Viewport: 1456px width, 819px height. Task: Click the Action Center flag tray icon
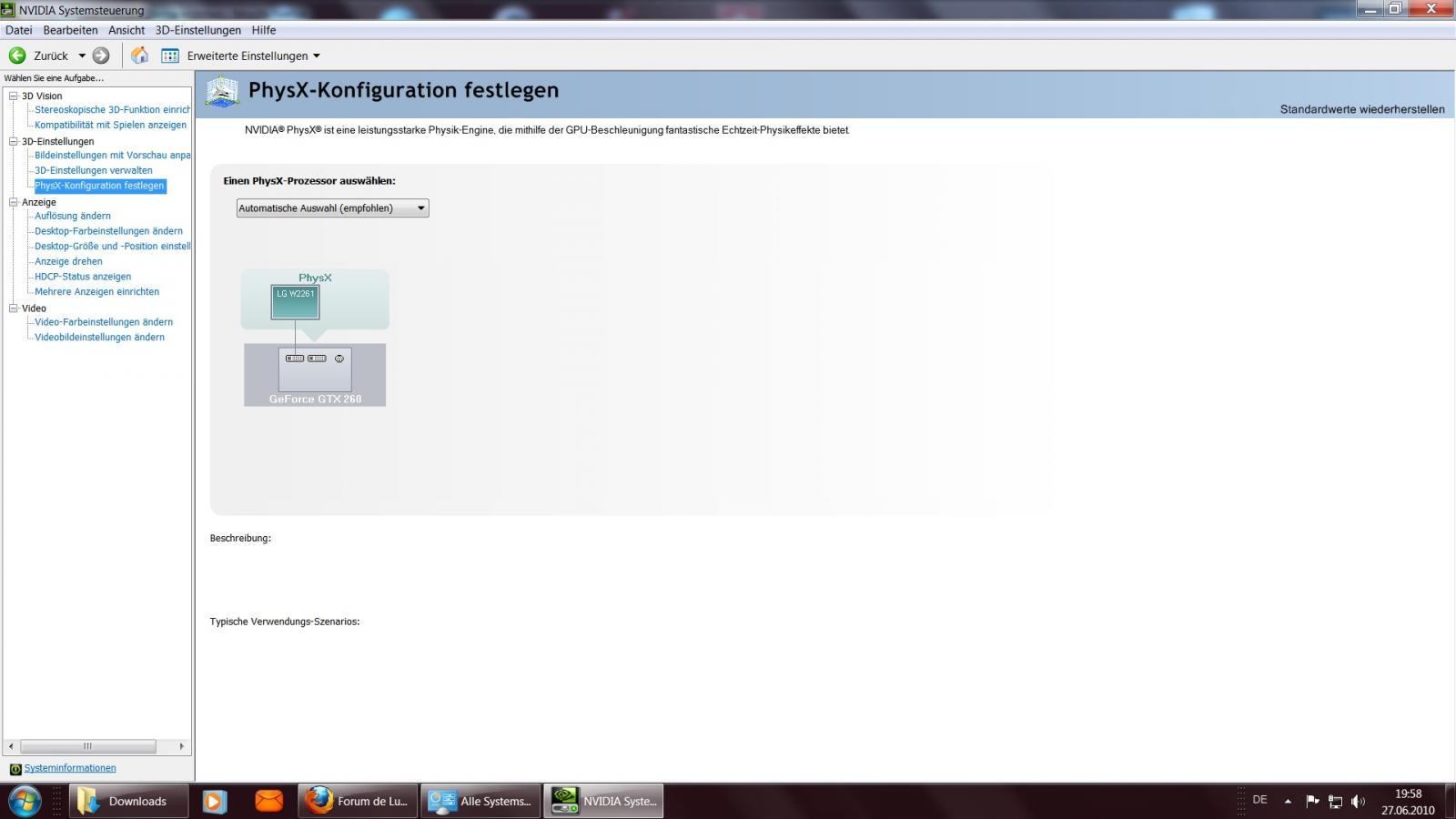click(1312, 801)
